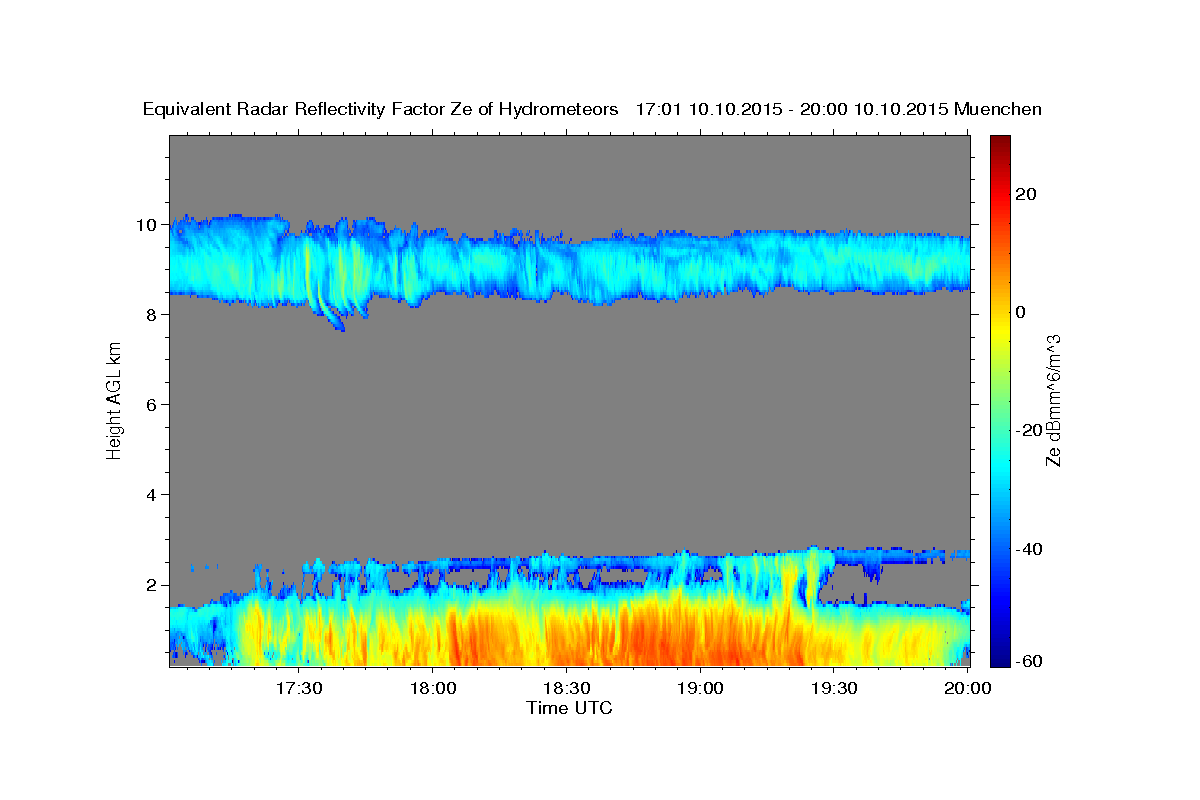Click the 'Height AGL km' axis label
The width and height of the screenshot is (1200, 800).
coord(115,402)
